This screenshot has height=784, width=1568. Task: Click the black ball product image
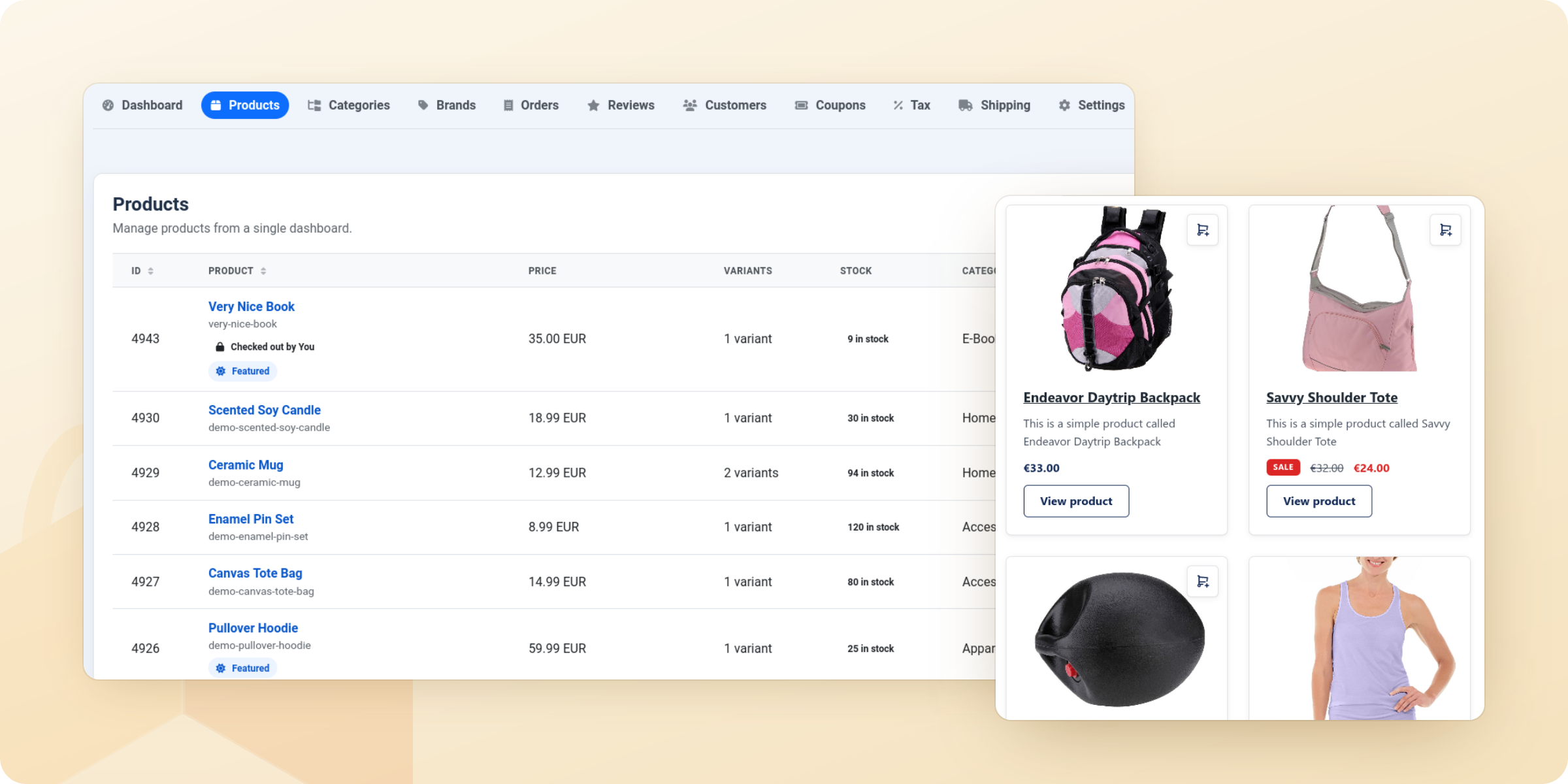click(x=1120, y=639)
